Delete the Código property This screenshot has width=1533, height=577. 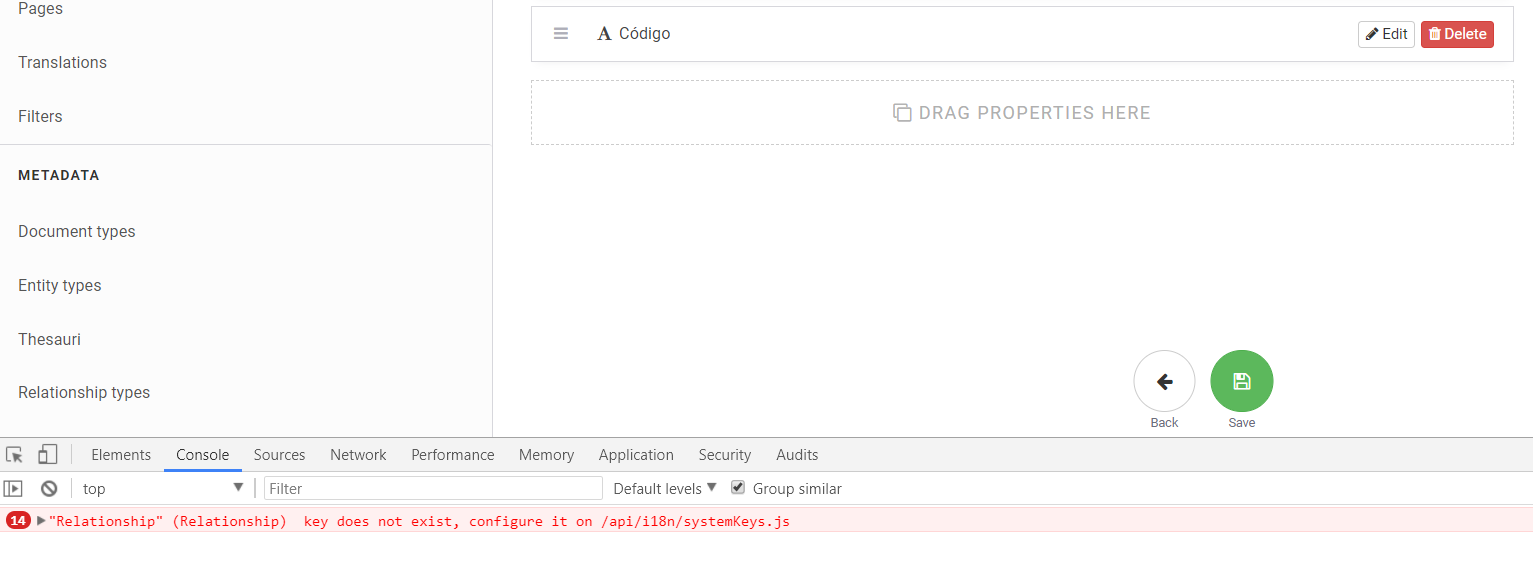click(1457, 34)
